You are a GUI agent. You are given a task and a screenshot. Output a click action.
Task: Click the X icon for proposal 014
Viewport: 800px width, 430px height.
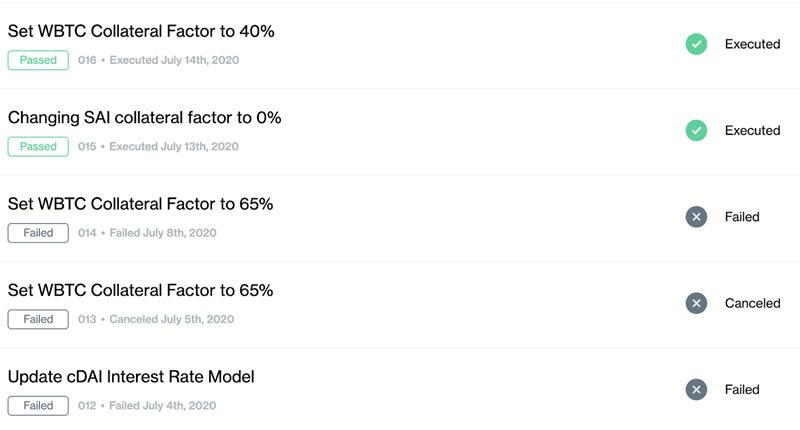696,217
